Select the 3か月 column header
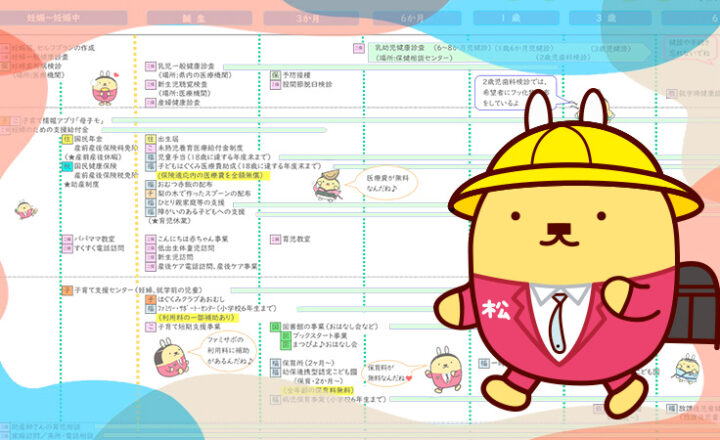This screenshot has height=440, width=720. click(311, 18)
